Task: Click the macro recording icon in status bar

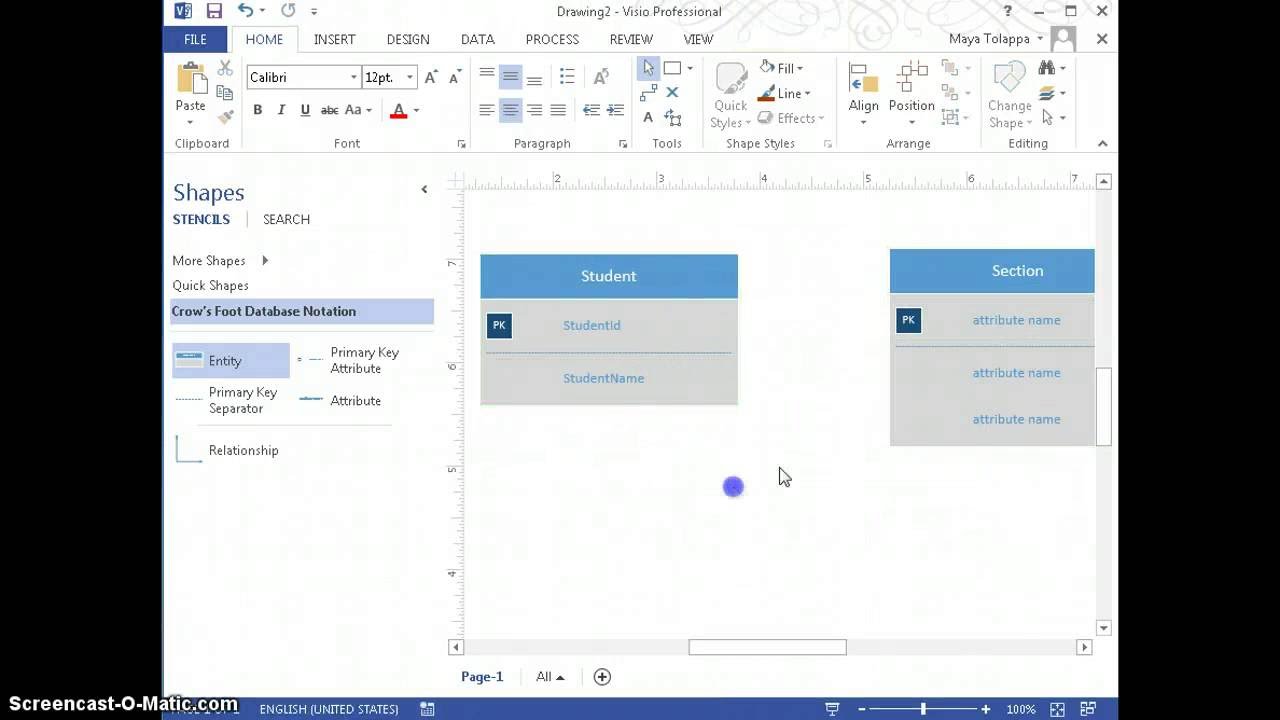Action: tap(427, 709)
